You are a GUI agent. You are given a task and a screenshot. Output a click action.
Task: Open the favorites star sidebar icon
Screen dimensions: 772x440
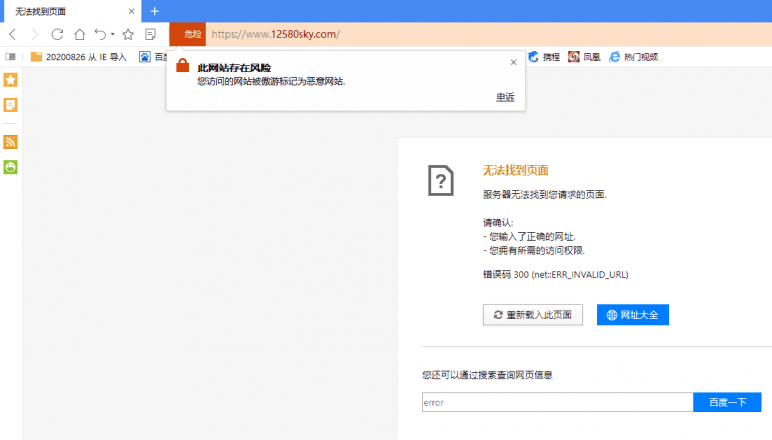tap(10, 80)
